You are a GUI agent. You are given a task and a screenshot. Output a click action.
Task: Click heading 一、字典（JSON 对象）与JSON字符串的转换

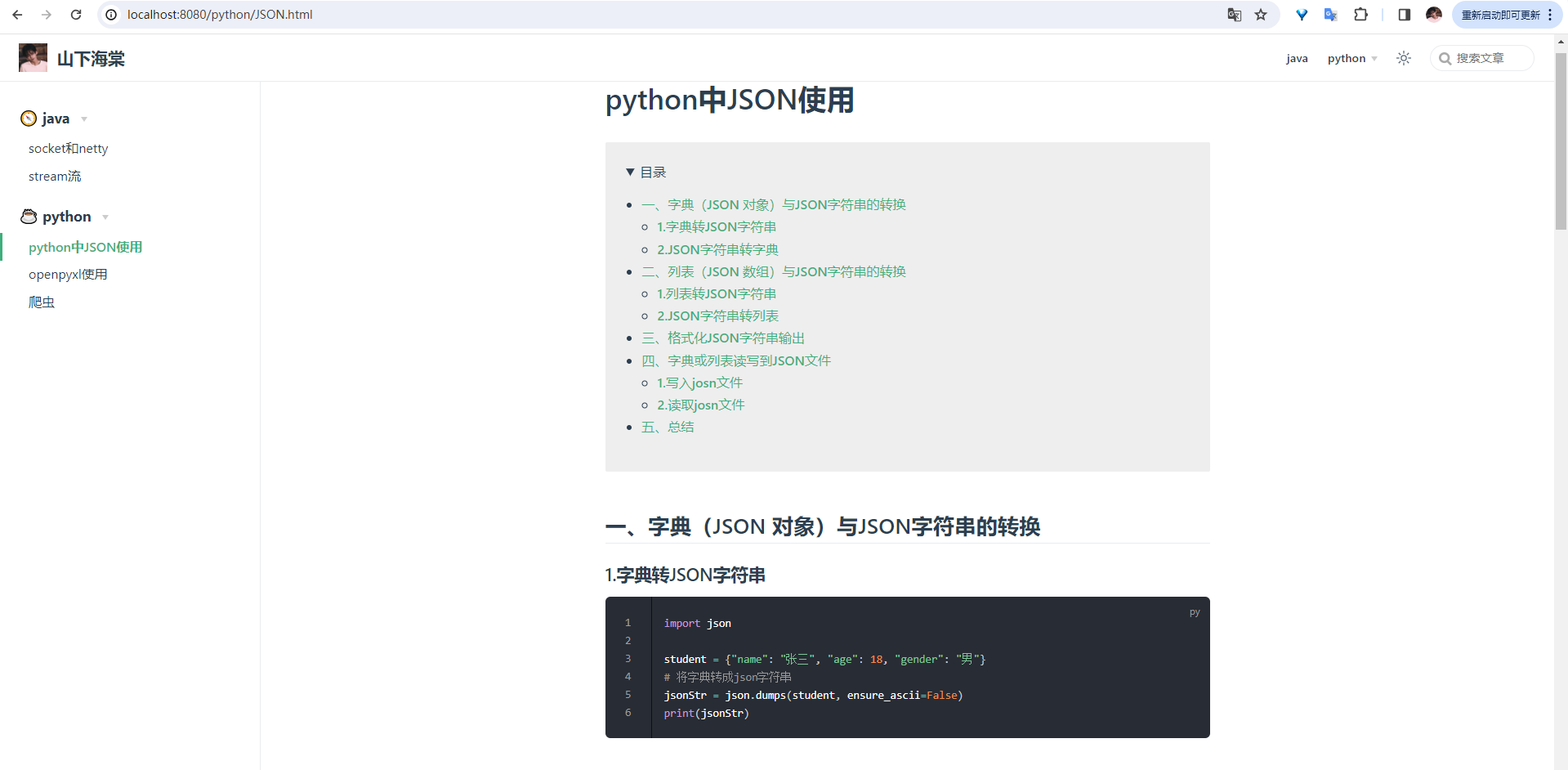tap(823, 526)
